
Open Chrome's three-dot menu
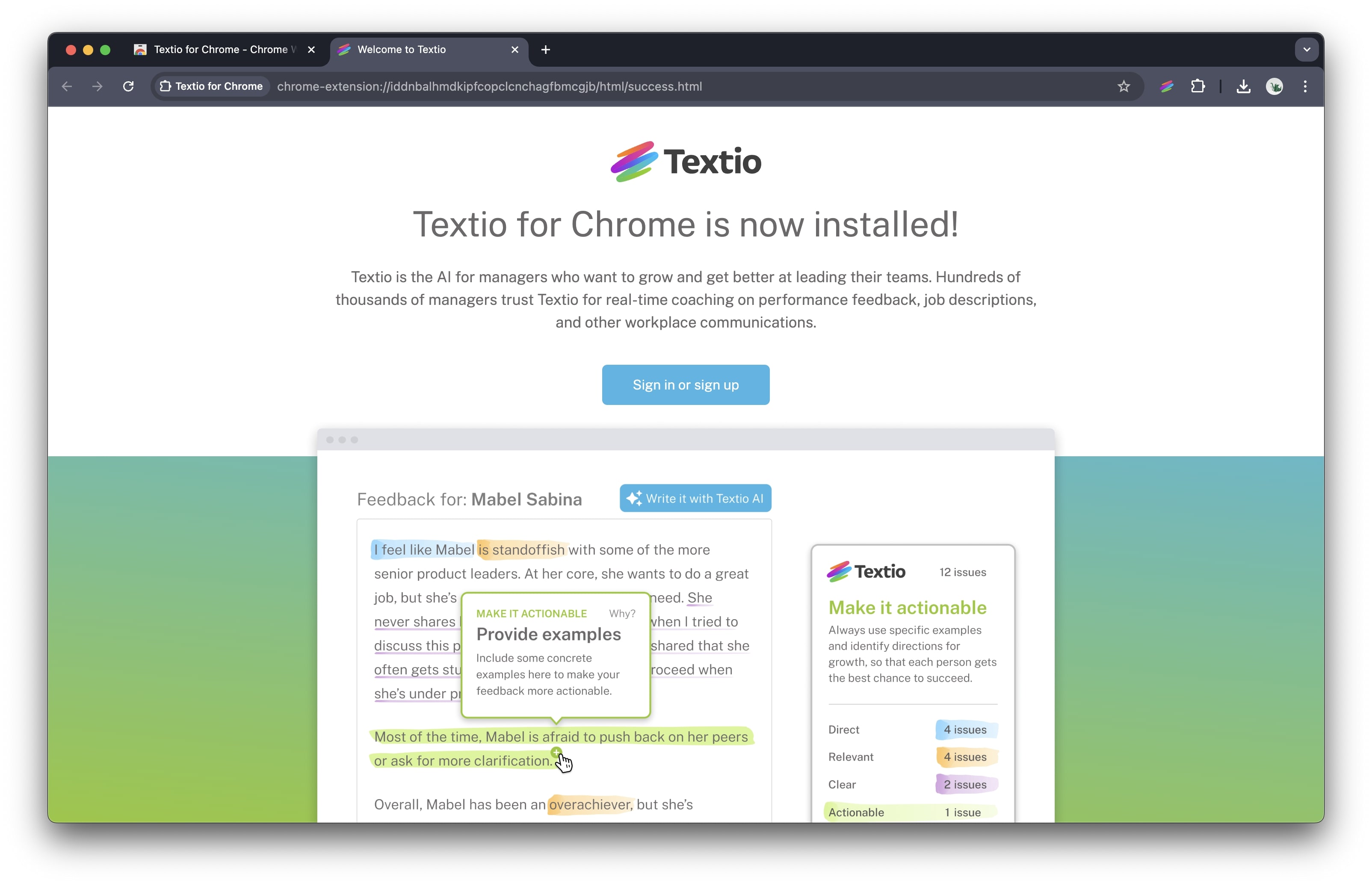1305,86
